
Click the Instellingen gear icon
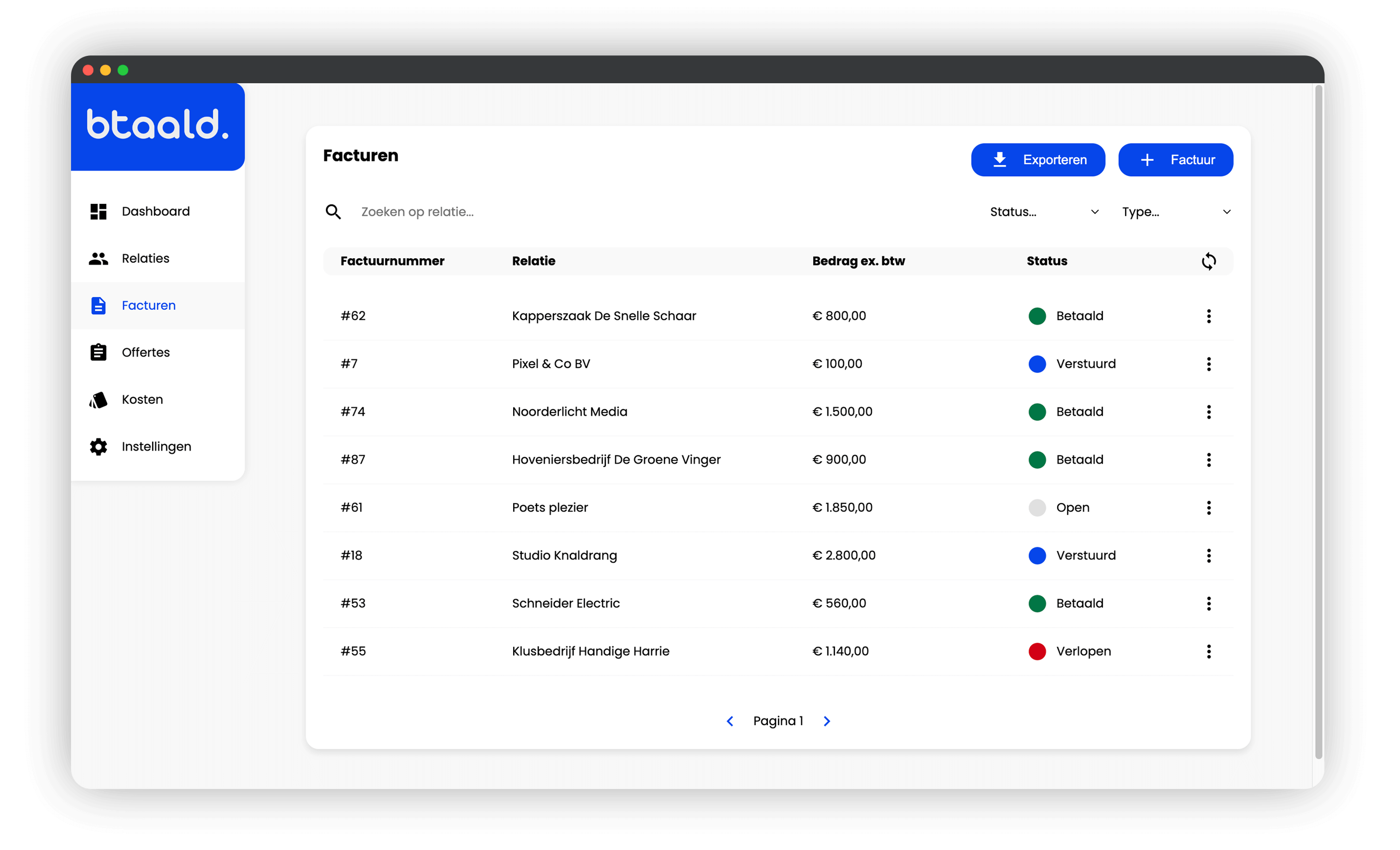point(98,447)
